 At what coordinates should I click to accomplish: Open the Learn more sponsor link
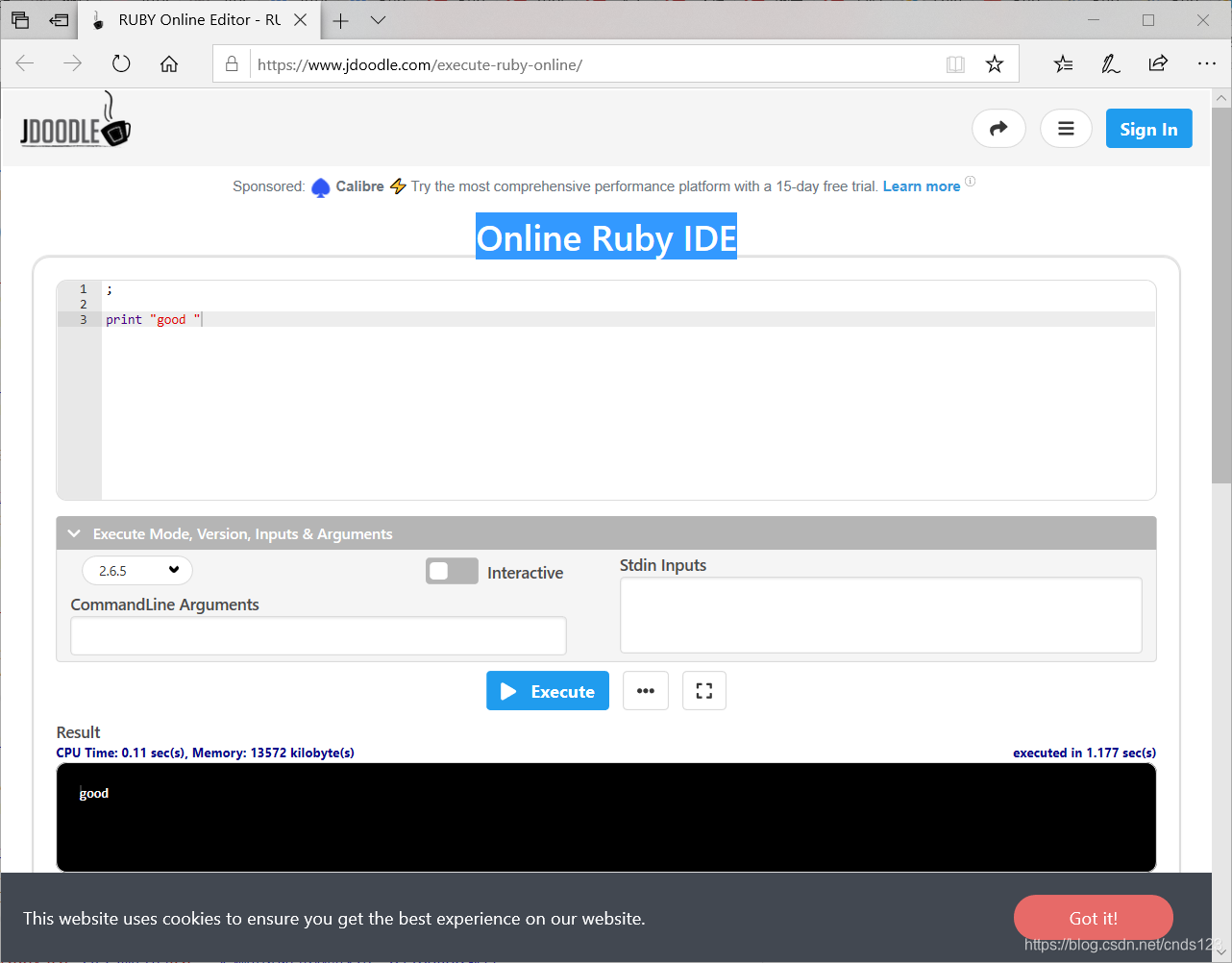pos(921,185)
